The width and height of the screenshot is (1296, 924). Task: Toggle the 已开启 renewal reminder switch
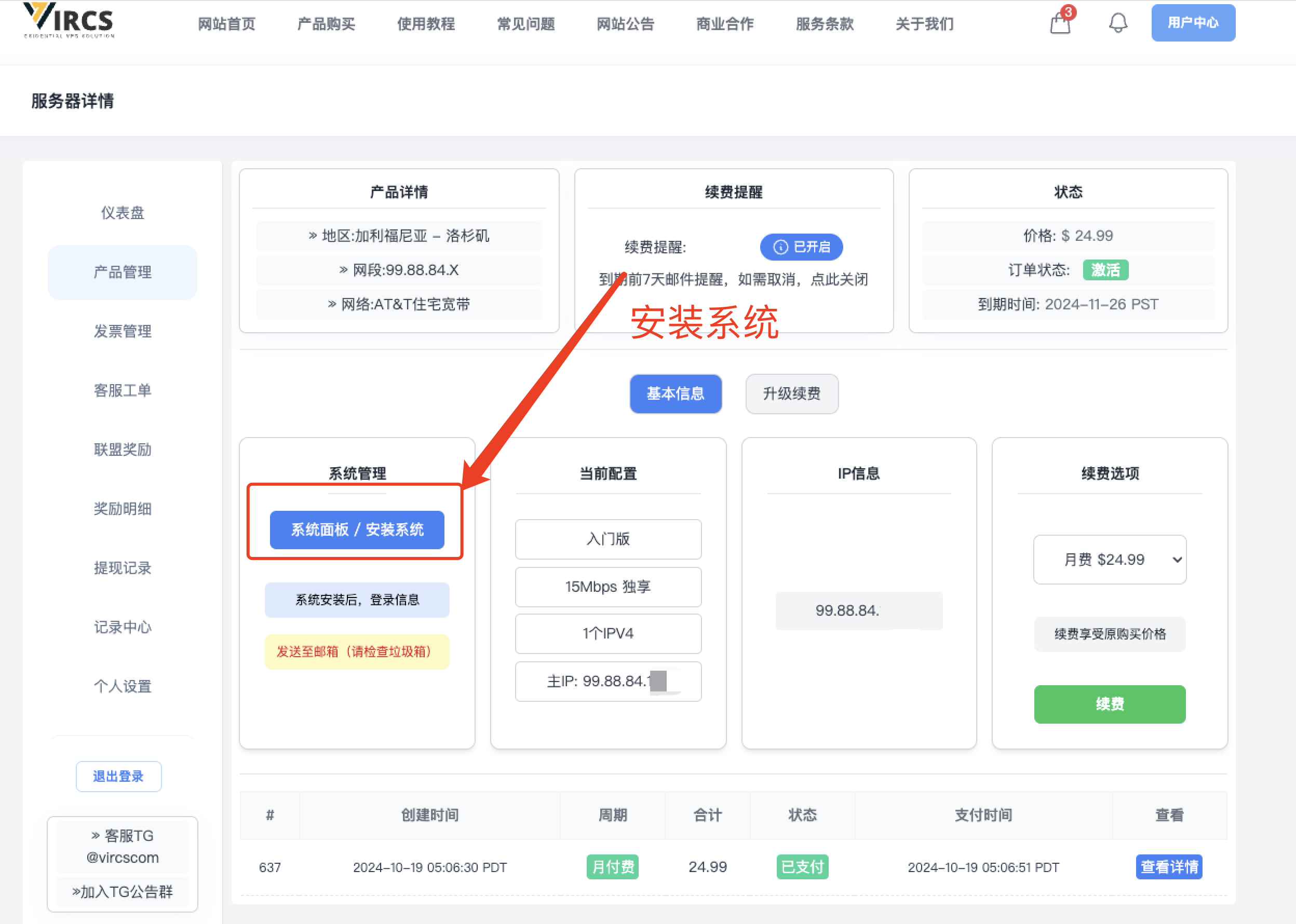tap(801, 247)
